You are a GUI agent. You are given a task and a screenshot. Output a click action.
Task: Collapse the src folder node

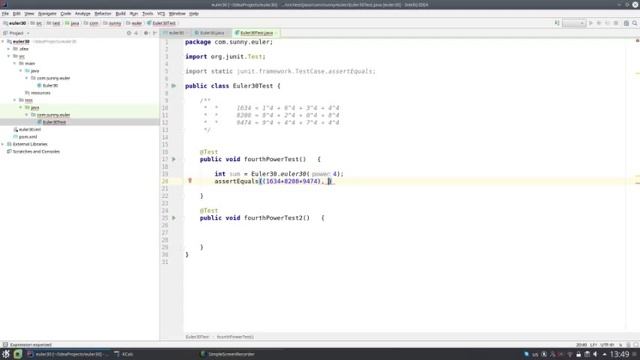click(9, 56)
